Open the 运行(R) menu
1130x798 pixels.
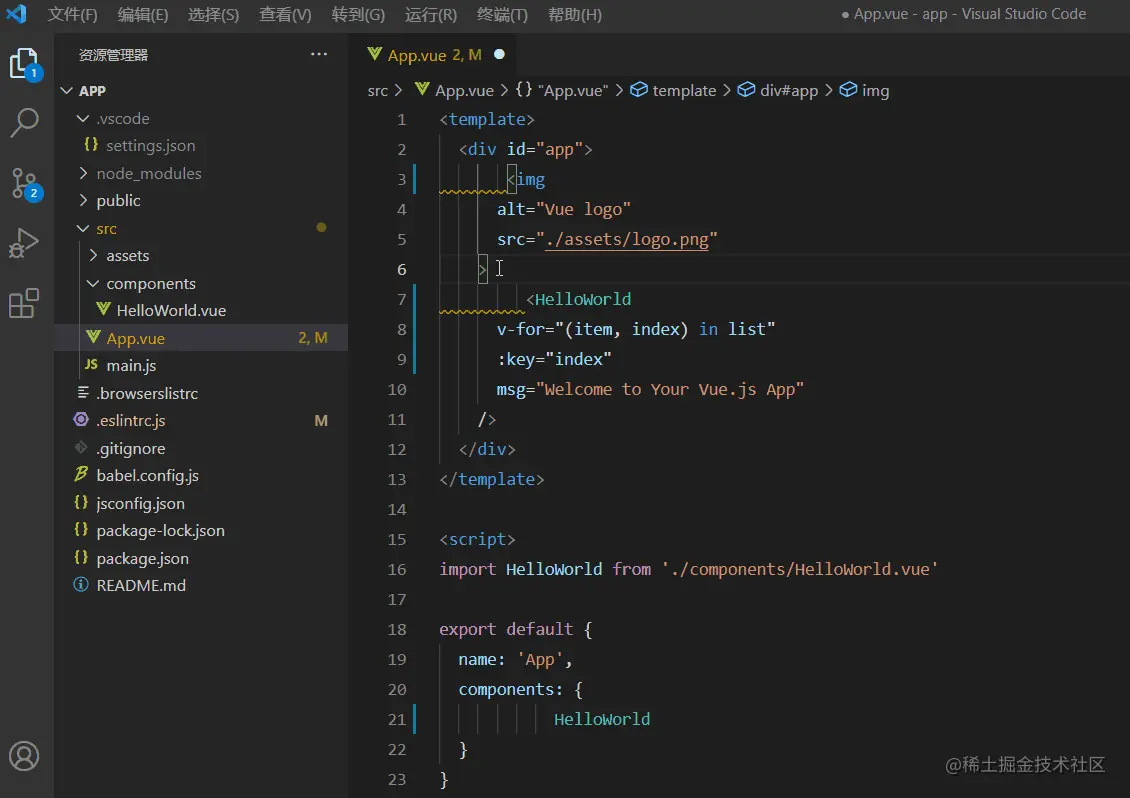click(x=430, y=14)
